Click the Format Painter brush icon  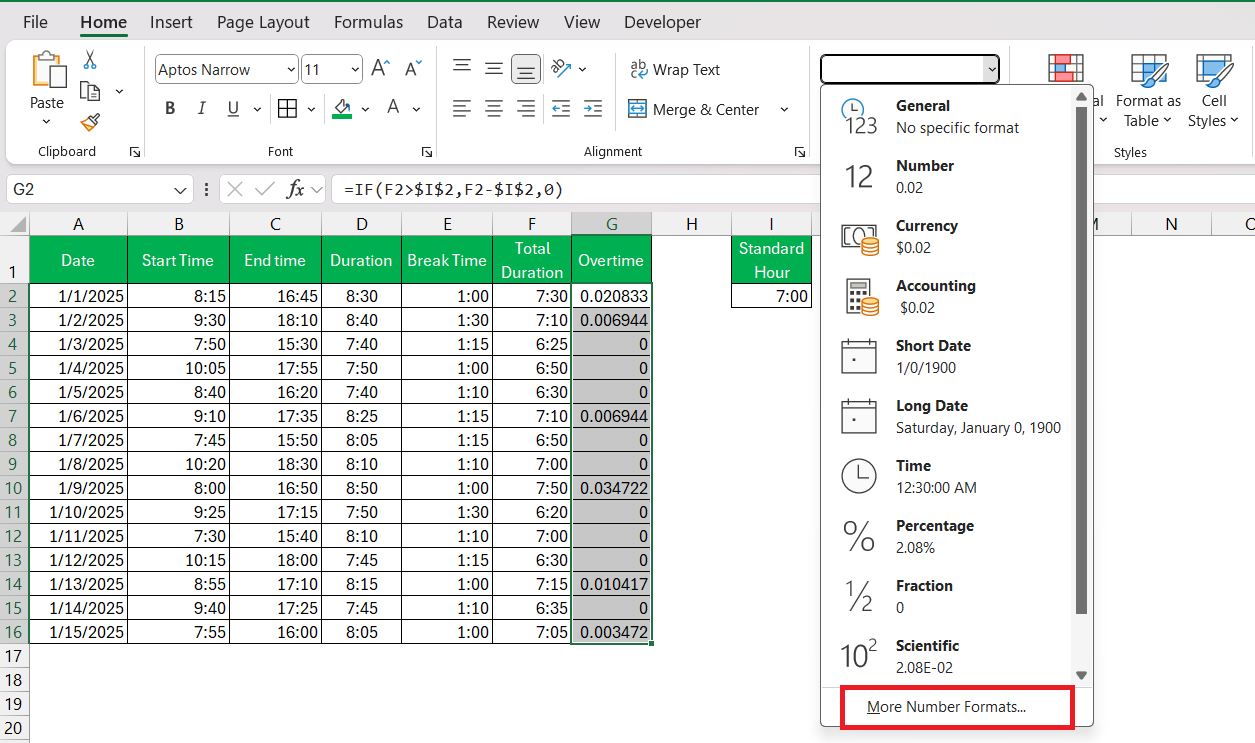point(90,122)
